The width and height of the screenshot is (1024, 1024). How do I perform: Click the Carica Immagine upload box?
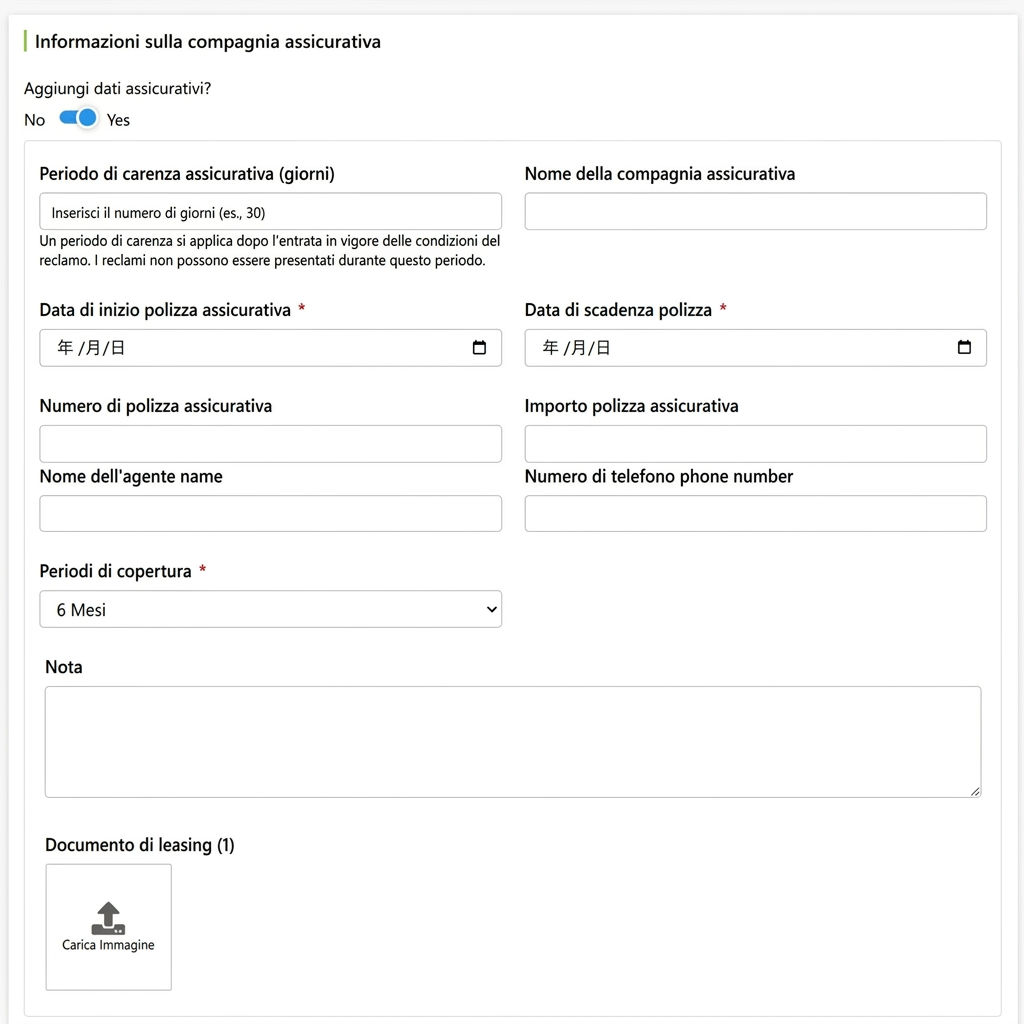tap(108, 927)
